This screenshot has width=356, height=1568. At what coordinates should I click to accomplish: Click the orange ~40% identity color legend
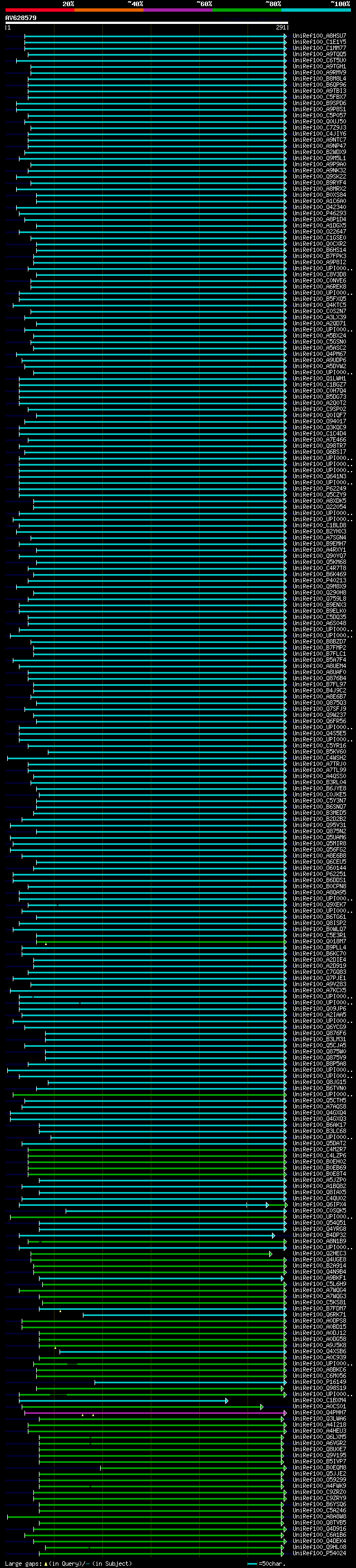pos(109,10)
